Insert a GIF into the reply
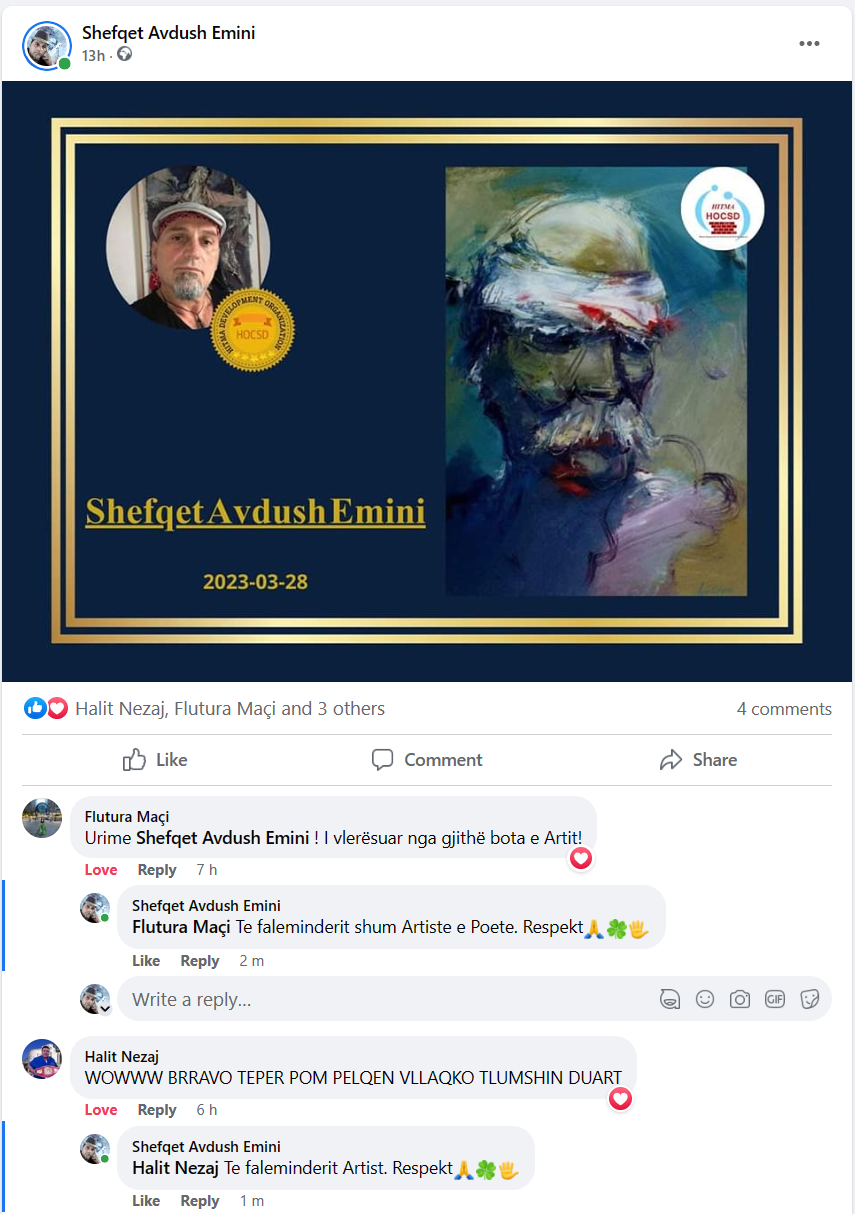 [x=775, y=999]
